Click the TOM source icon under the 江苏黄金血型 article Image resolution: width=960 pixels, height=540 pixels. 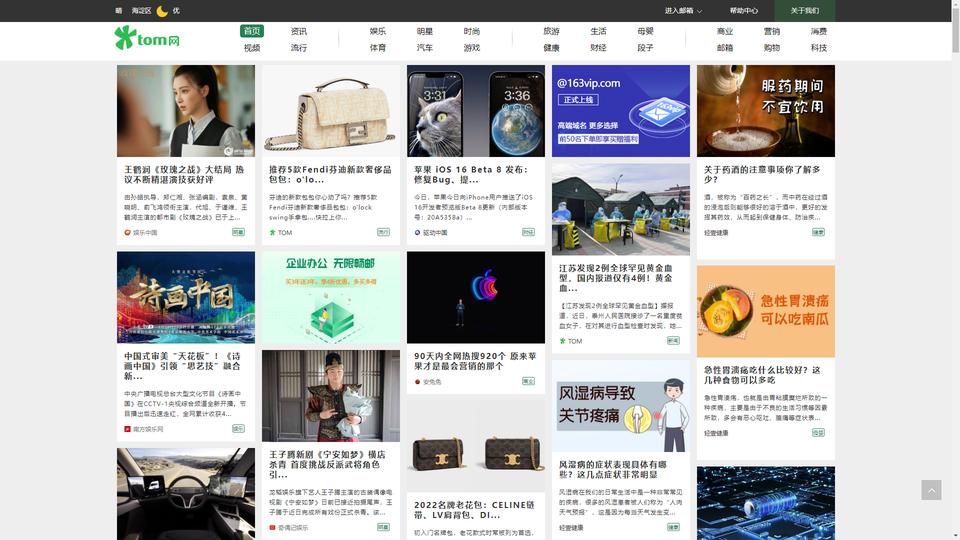563,341
